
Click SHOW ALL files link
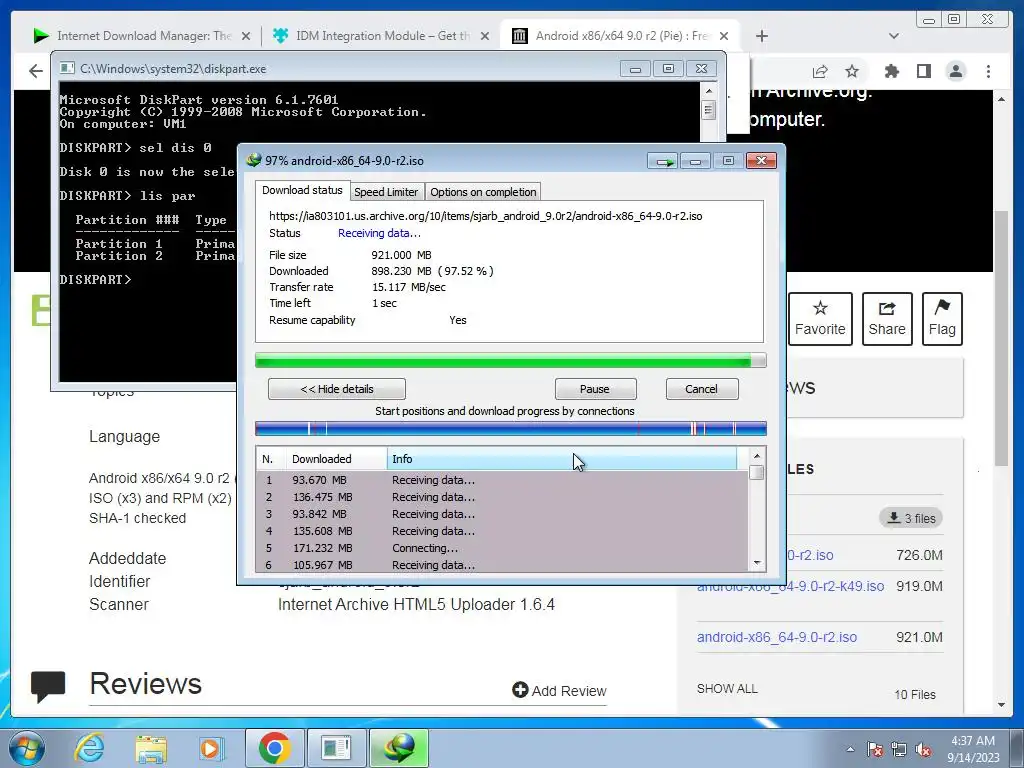(727, 689)
